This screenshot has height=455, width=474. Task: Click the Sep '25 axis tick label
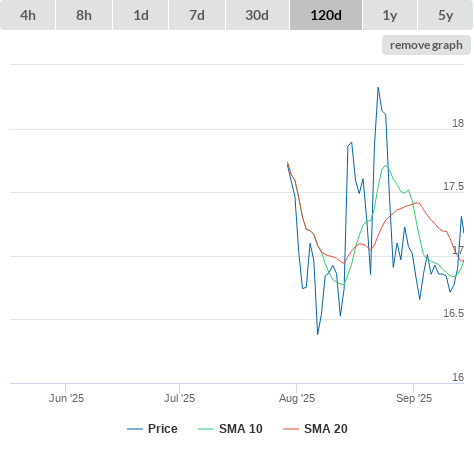(414, 398)
